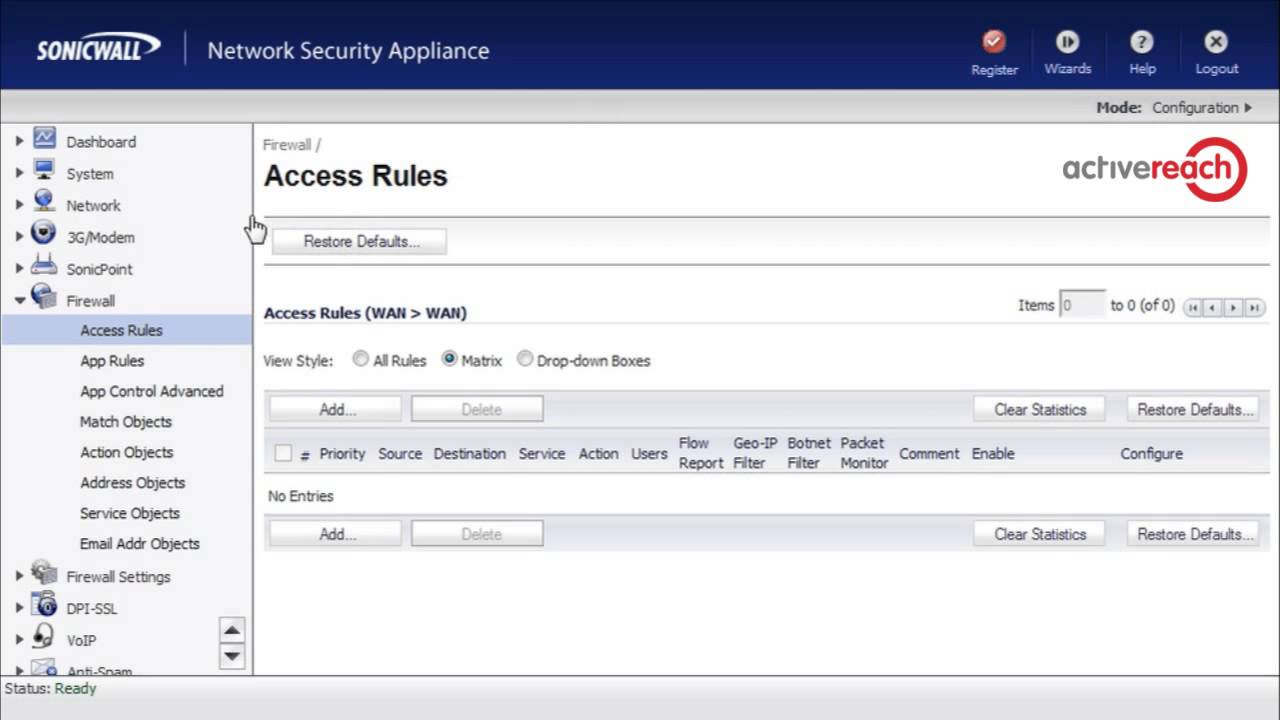Viewport: 1280px width, 720px height.
Task: Click upper table Restore Defaults... button
Action: click(1192, 409)
